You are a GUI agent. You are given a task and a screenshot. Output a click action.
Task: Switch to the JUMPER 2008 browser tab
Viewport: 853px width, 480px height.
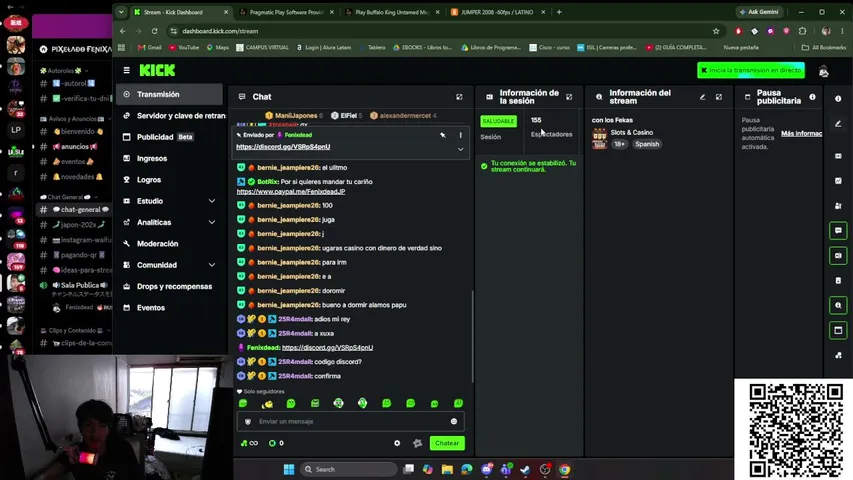497,12
